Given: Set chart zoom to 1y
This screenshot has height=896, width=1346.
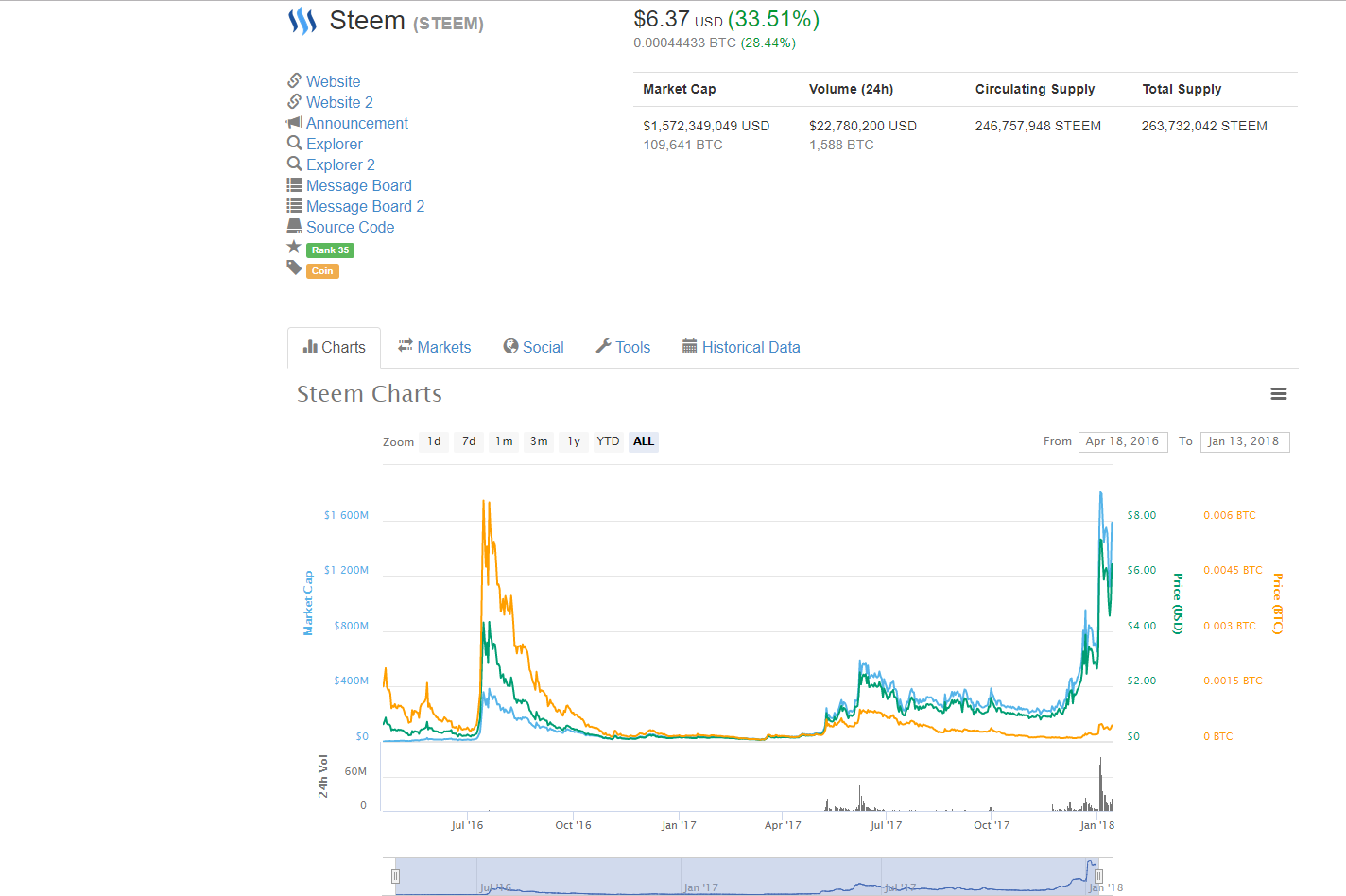Looking at the screenshot, I should [574, 441].
